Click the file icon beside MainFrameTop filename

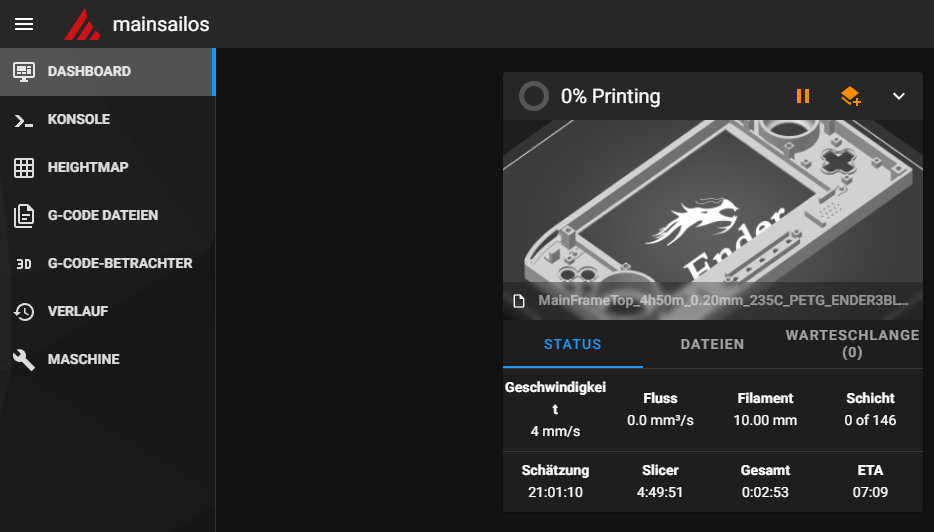pyautogui.click(x=519, y=301)
